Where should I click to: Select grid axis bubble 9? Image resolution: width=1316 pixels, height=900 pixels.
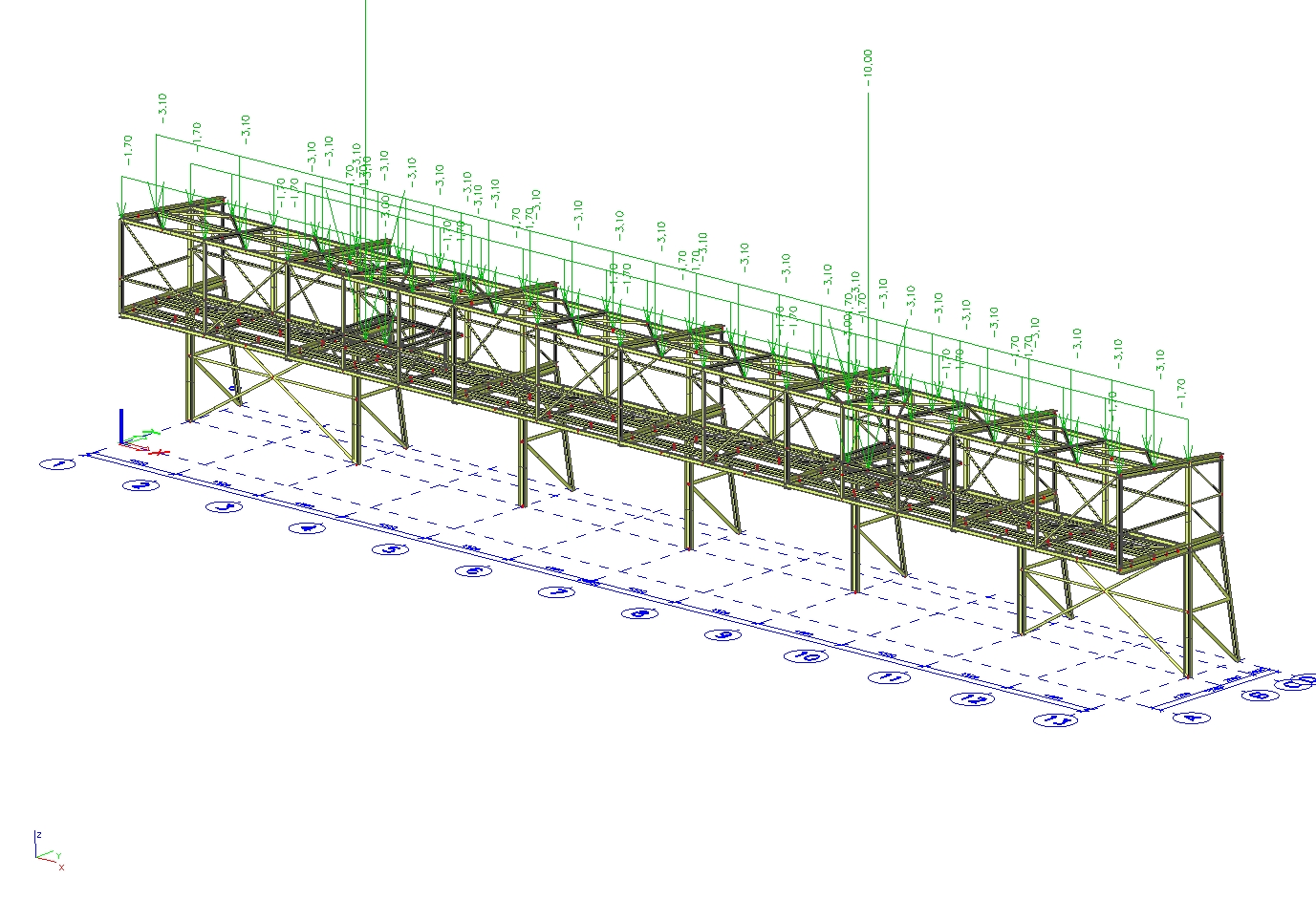pos(723,634)
